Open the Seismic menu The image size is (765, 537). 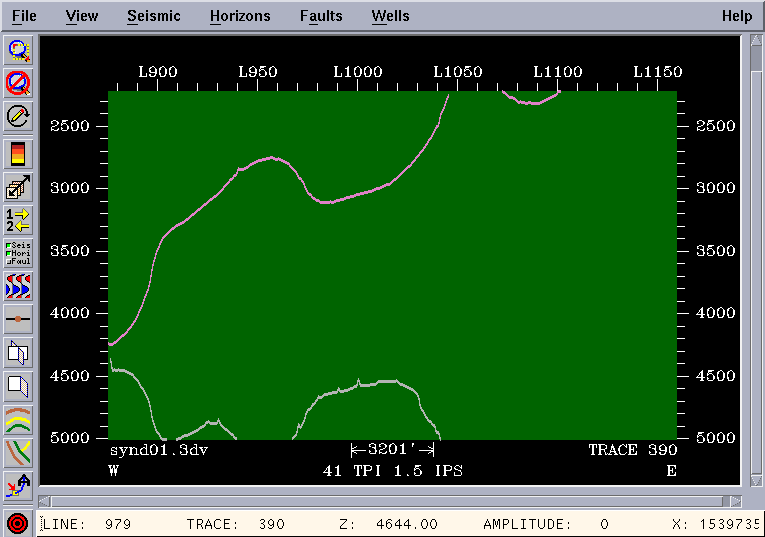[154, 16]
